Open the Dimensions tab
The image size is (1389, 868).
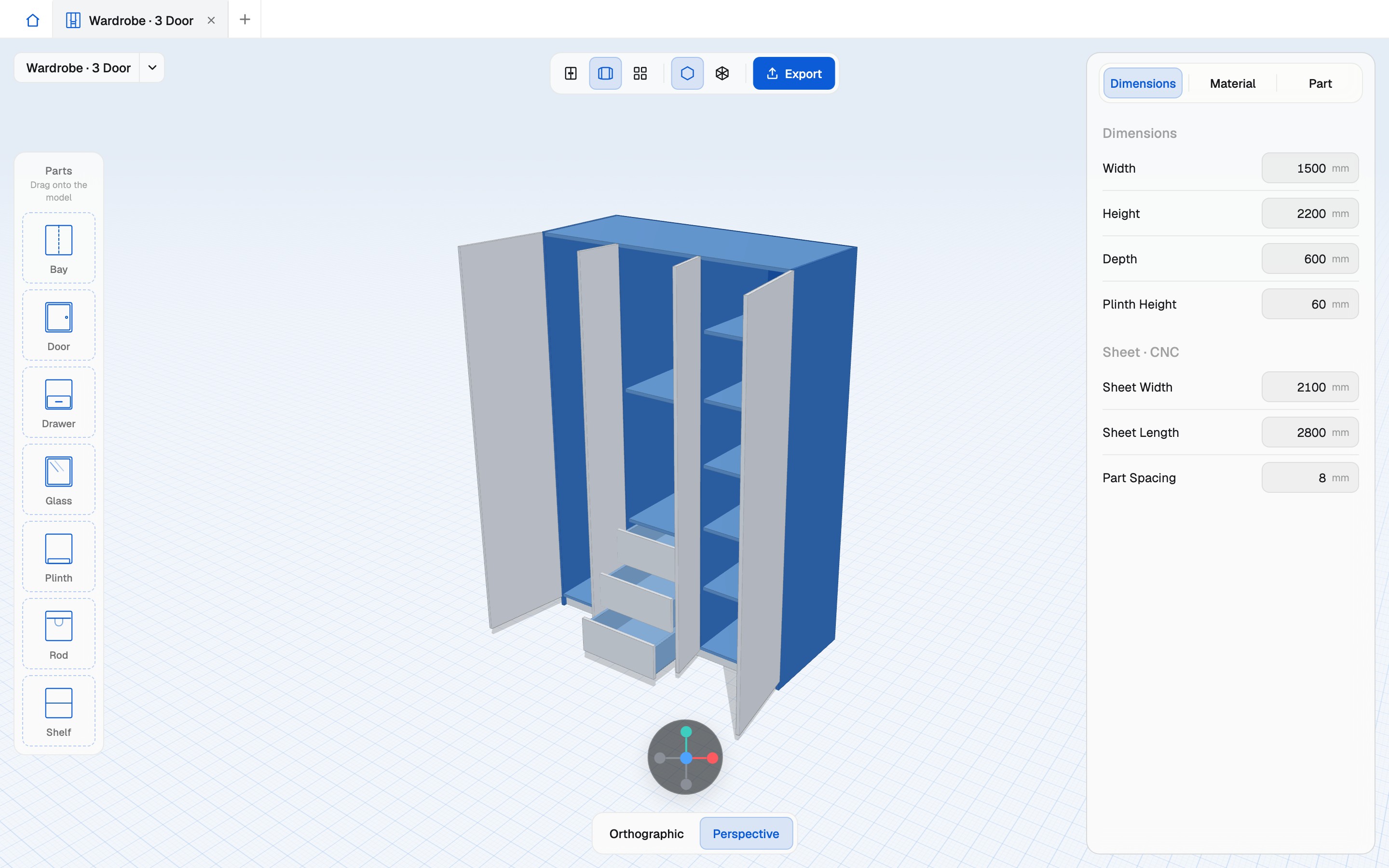(1142, 83)
